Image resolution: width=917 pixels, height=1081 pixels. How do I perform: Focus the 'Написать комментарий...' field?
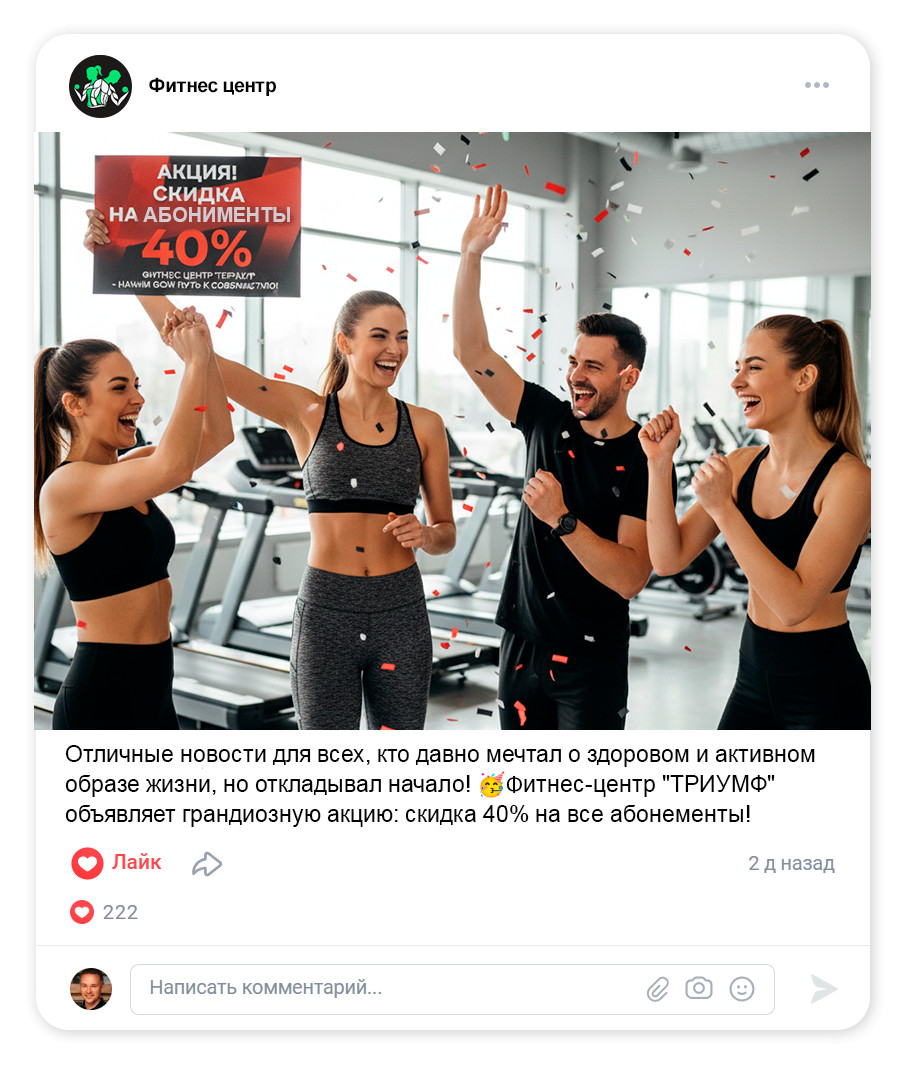point(452,989)
